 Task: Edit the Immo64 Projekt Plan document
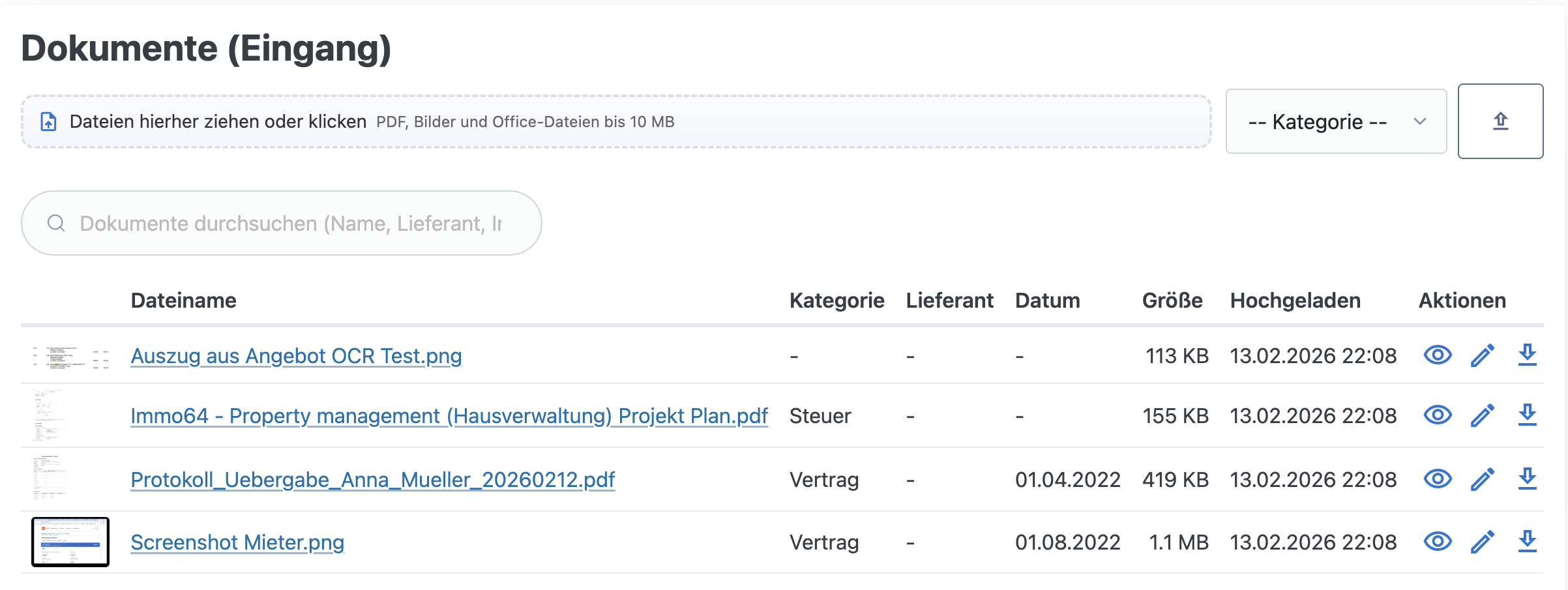point(1483,415)
